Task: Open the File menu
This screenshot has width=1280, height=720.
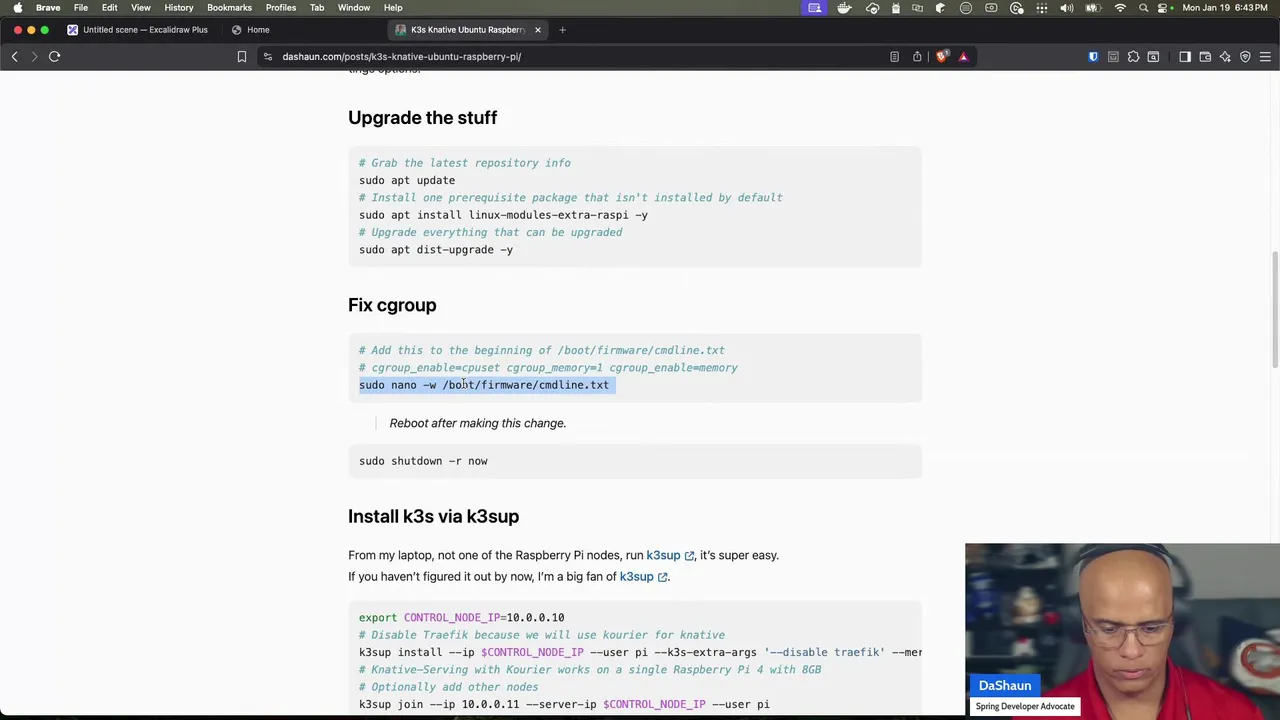Action: tap(80, 8)
